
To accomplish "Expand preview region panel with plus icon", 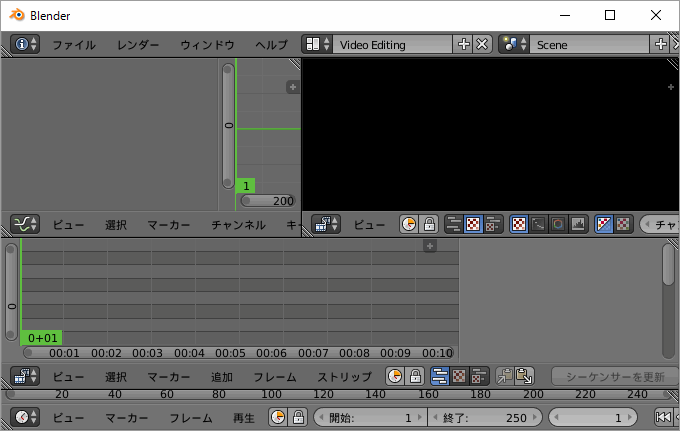I will point(671,87).
